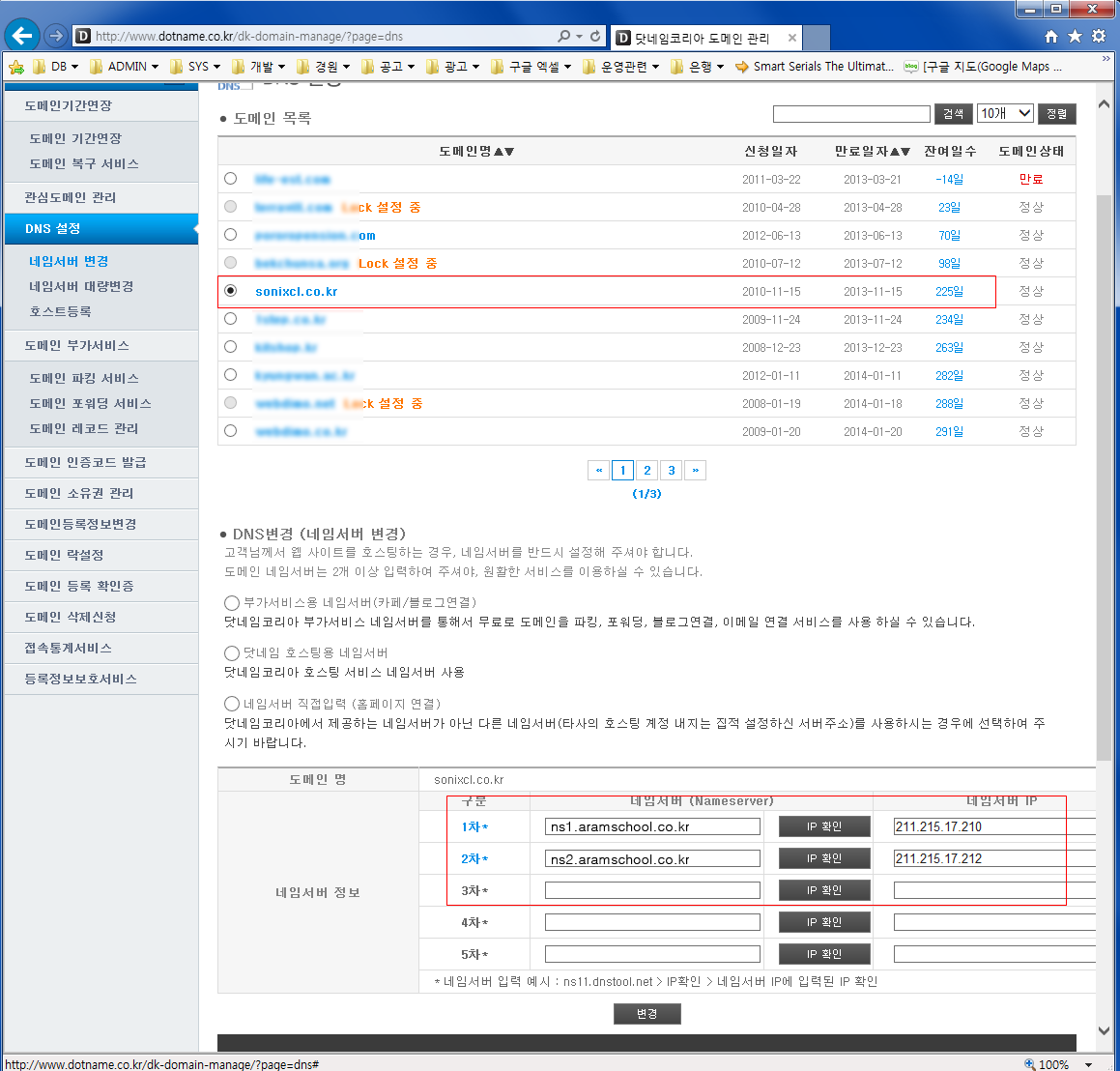Select the 부가서비스용 네임서버 radio option

[231, 603]
